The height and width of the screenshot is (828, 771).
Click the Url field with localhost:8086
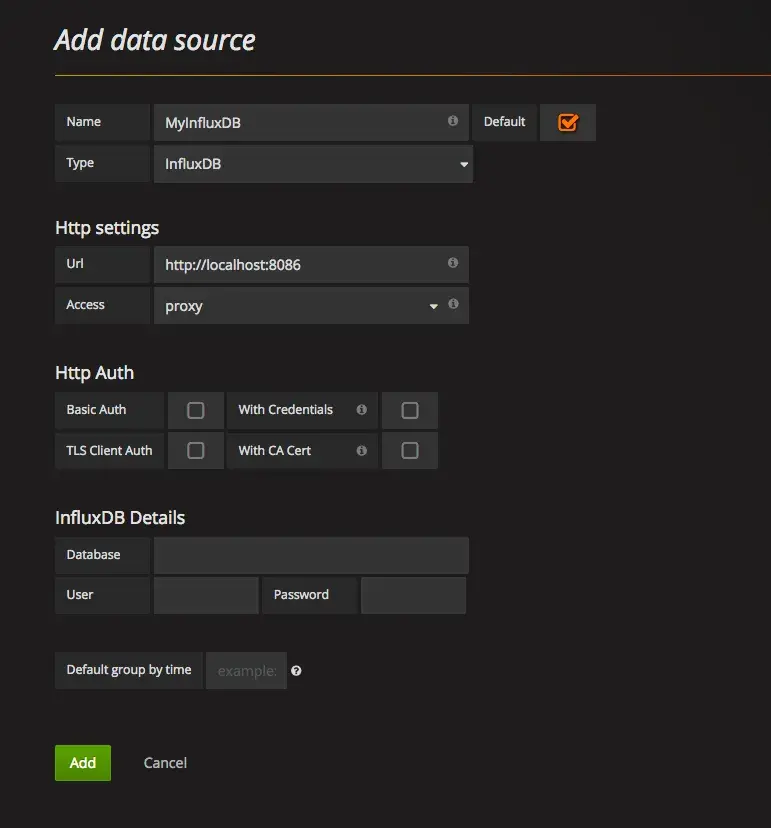click(311, 265)
